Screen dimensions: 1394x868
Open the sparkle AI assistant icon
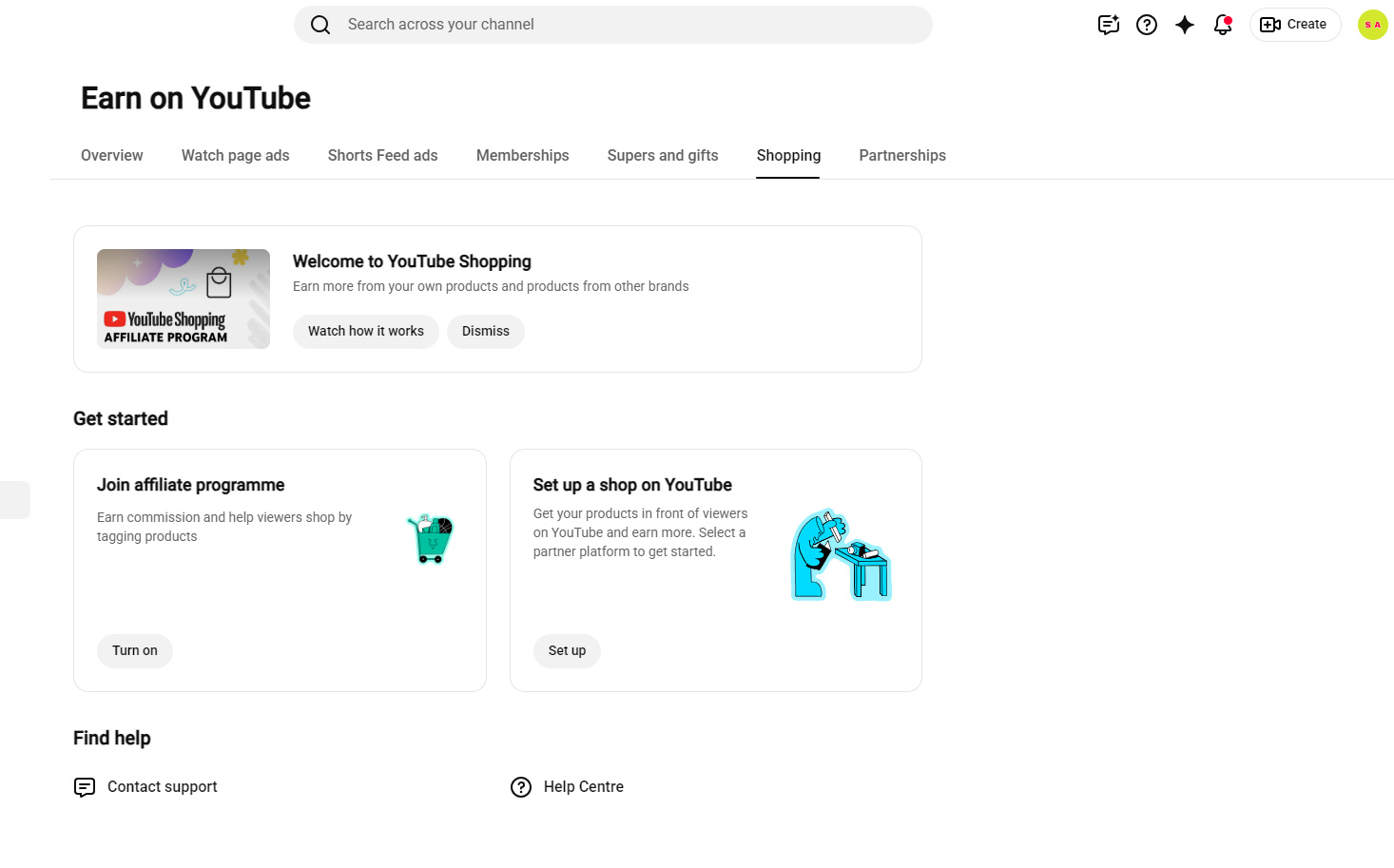point(1185,25)
